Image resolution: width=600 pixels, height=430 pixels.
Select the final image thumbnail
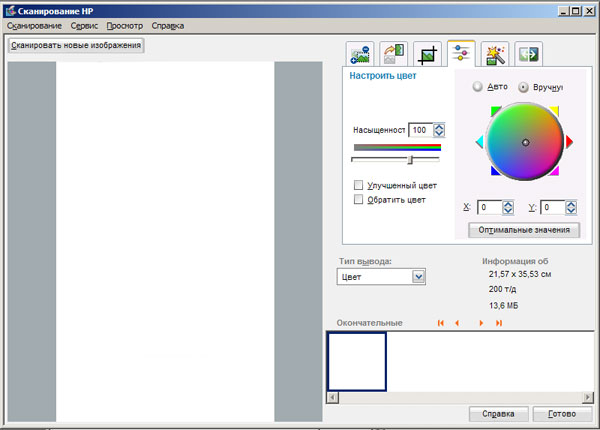click(357, 362)
